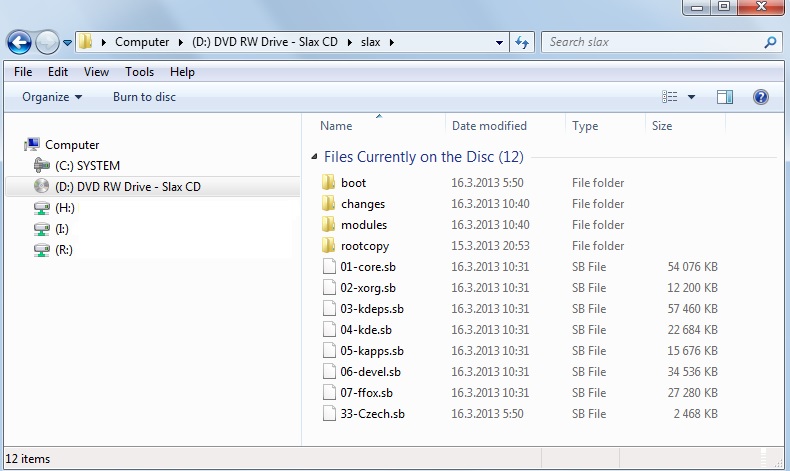
Task: Open the Organize dropdown menu
Action: point(52,97)
